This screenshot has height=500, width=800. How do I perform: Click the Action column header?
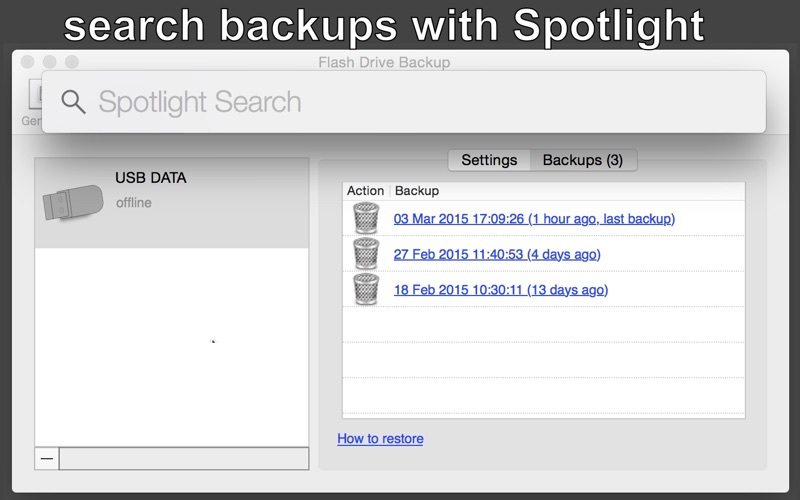tap(365, 191)
